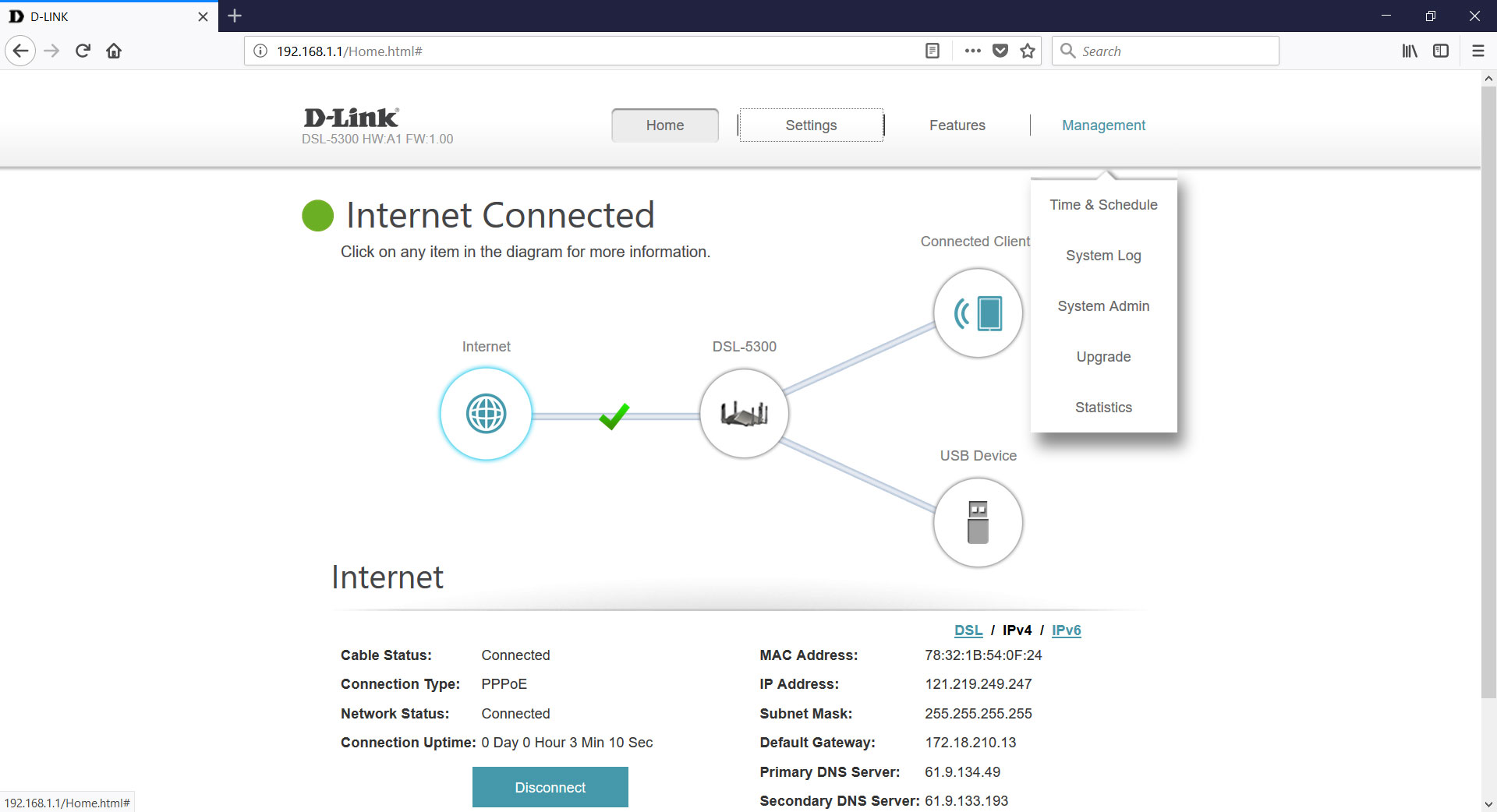The width and height of the screenshot is (1497, 812).
Task: Select System Admin from Management menu
Action: point(1103,306)
